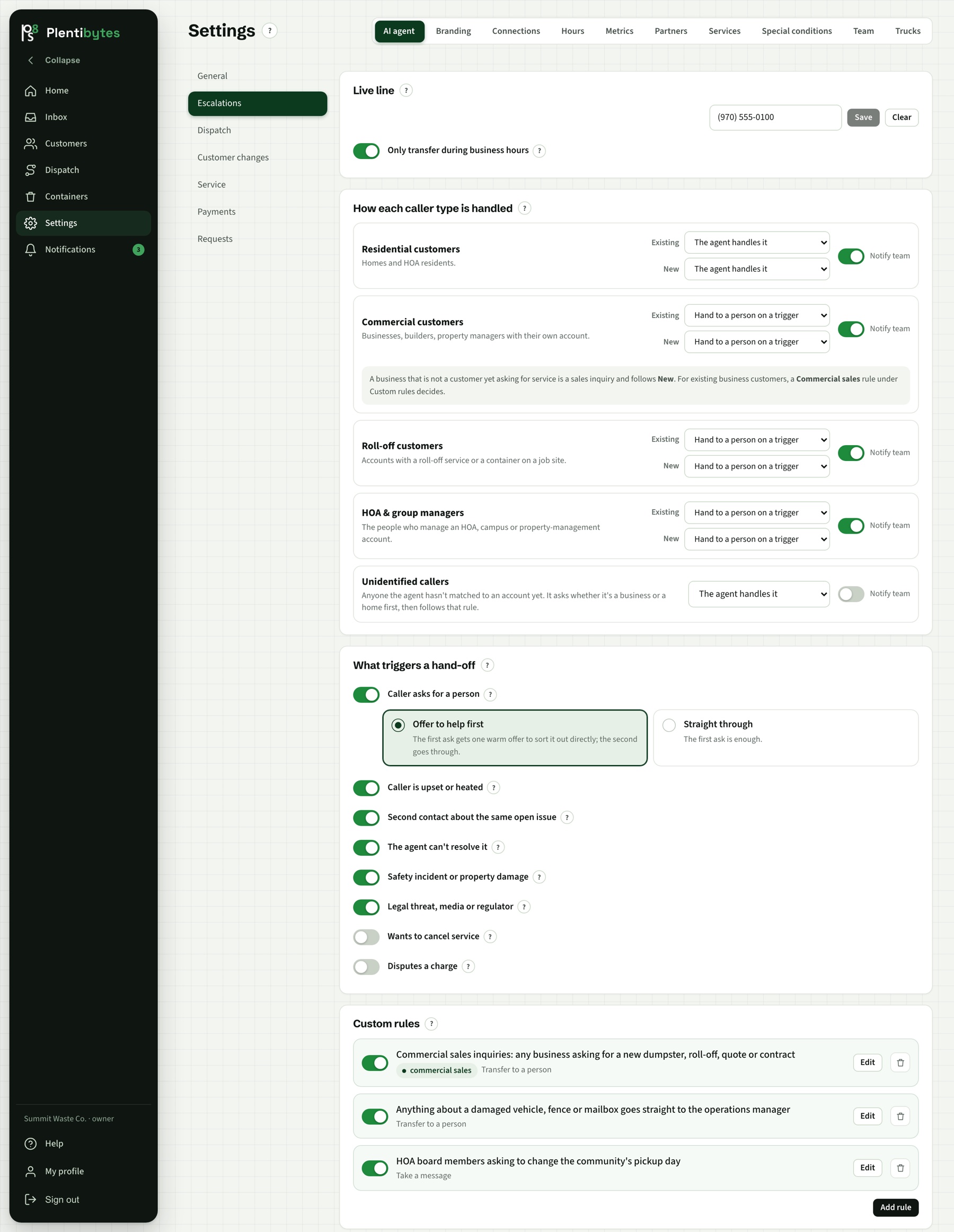Click help icon beside Caller asks for a person
The width and height of the screenshot is (954, 1232).
[490, 695]
